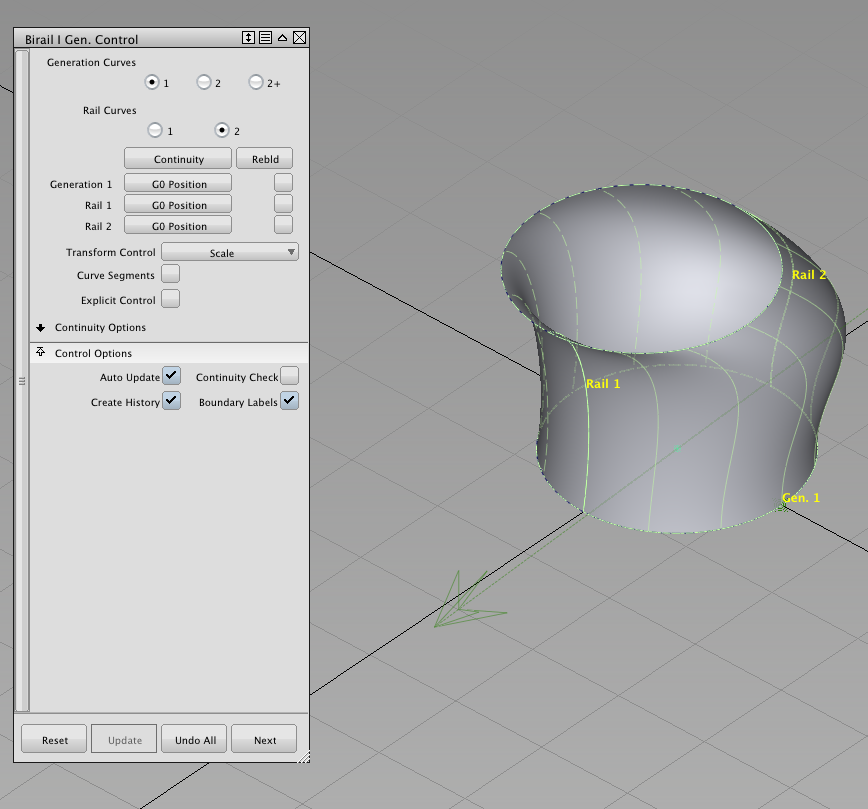
Task: Click the G0 Position button for Rail 2
Action: pyautogui.click(x=177, y=225)
